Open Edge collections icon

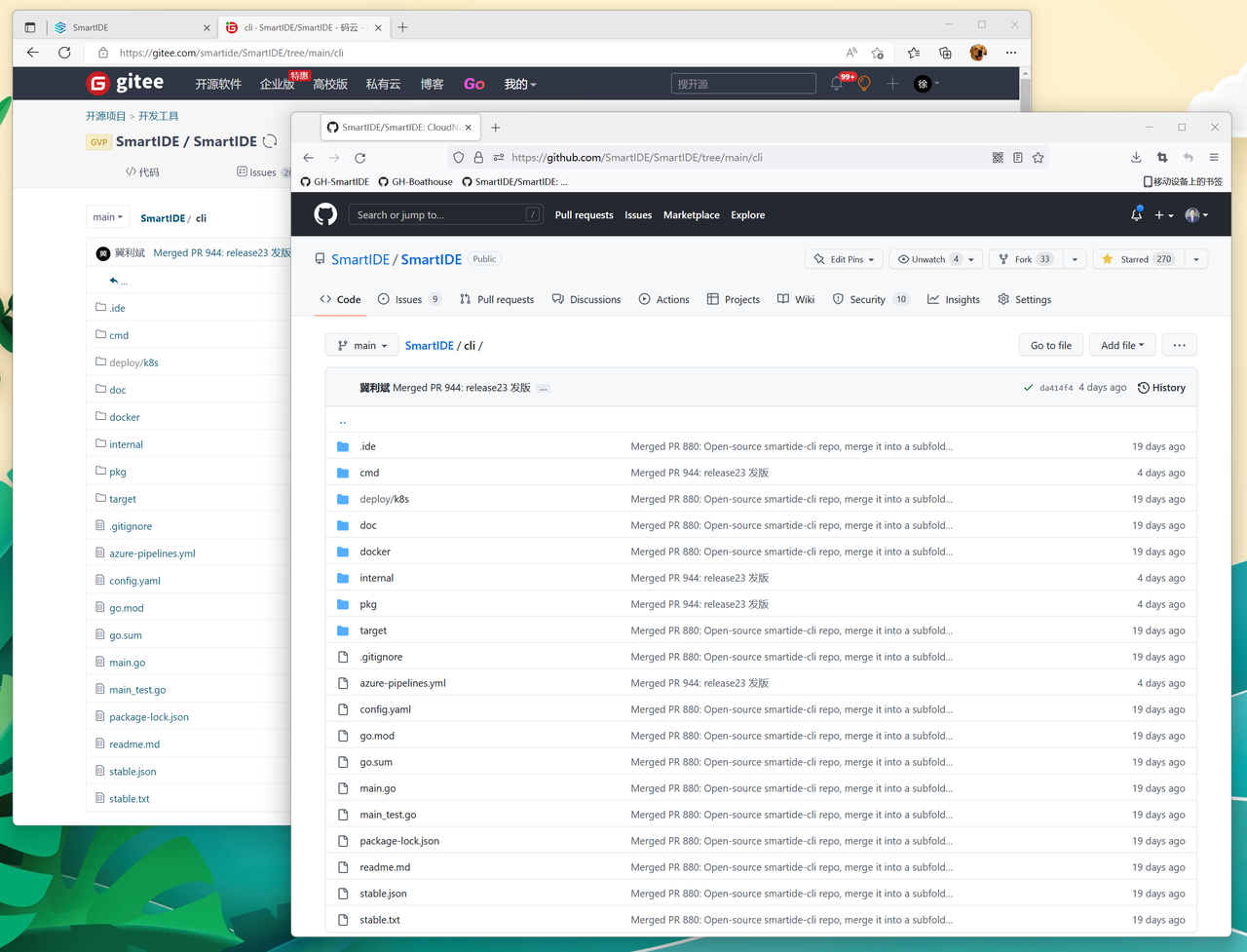[945, 53]
